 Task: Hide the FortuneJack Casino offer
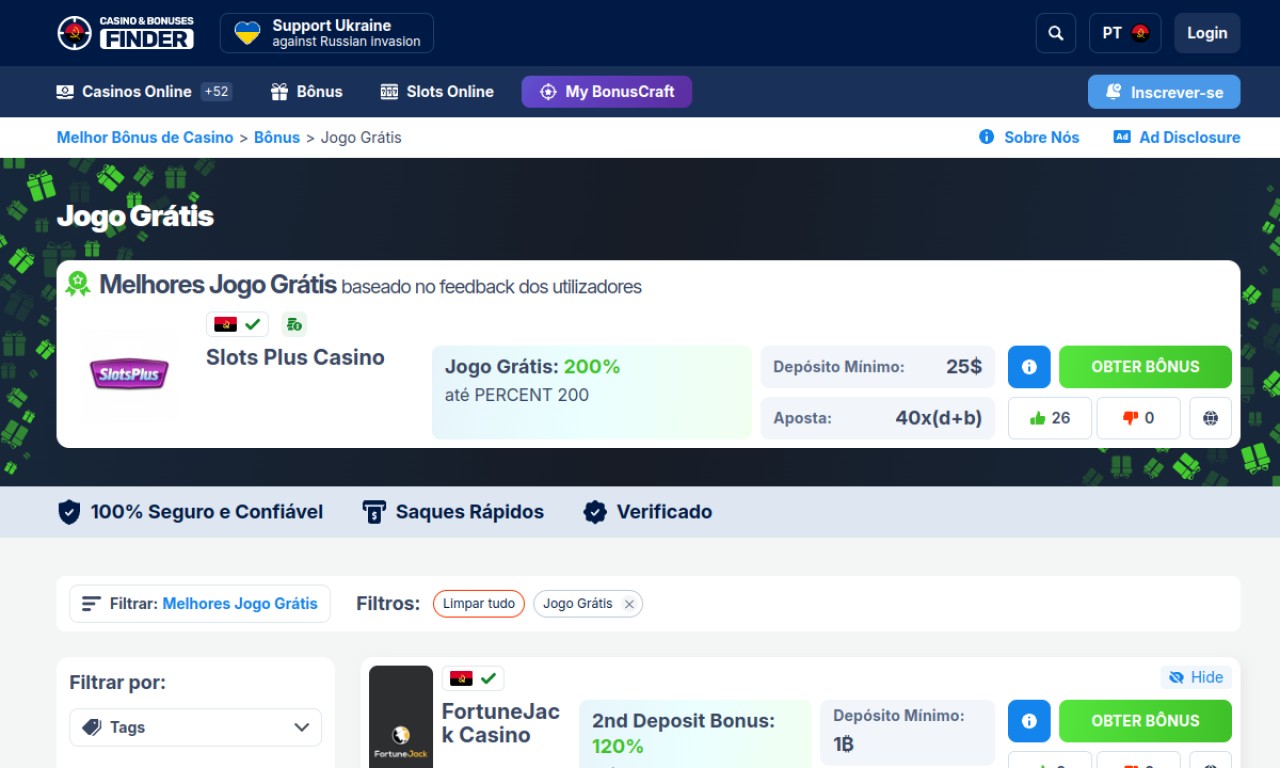[x=1196, y=677]
